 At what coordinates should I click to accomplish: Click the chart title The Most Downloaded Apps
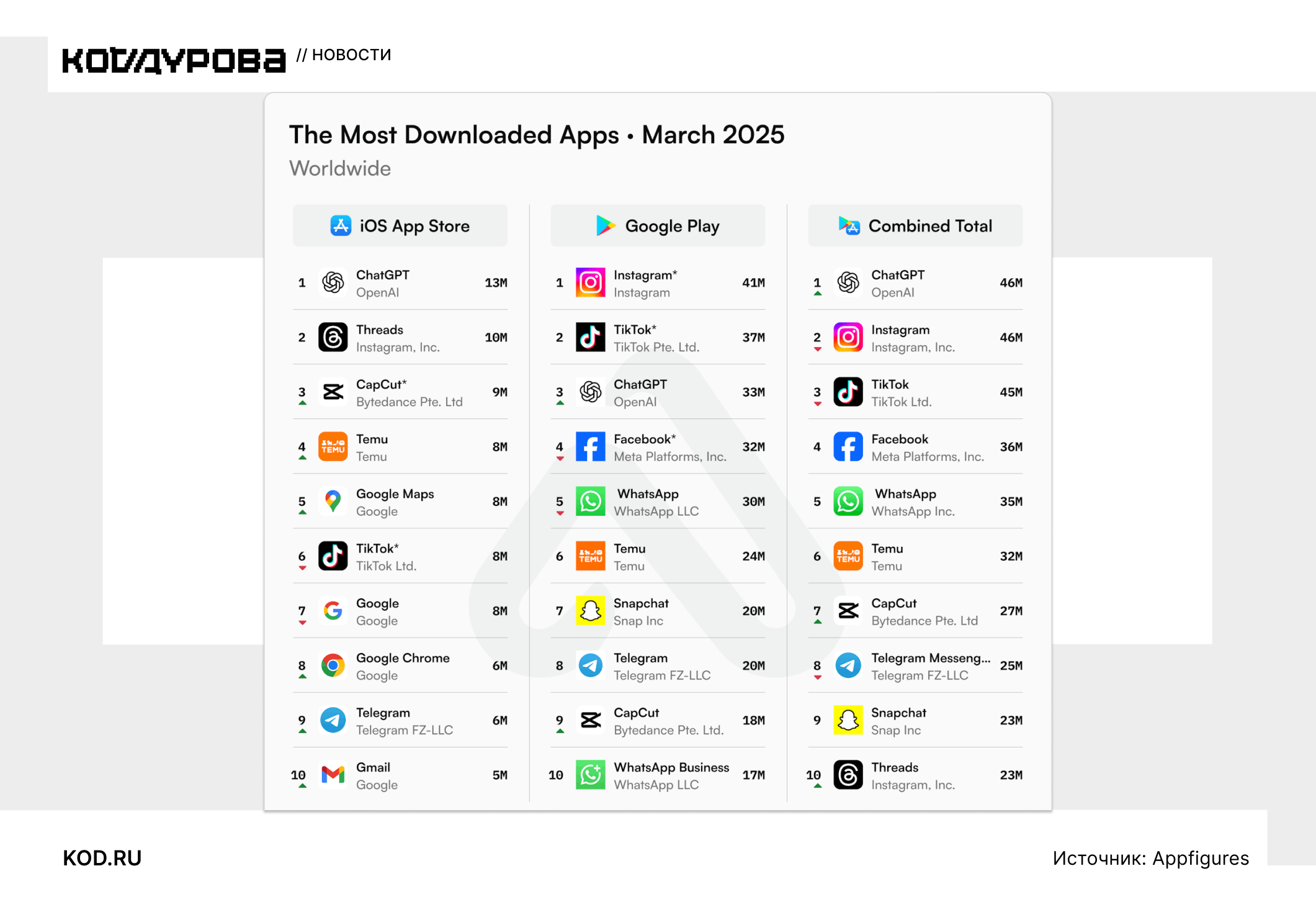[454, 135]
